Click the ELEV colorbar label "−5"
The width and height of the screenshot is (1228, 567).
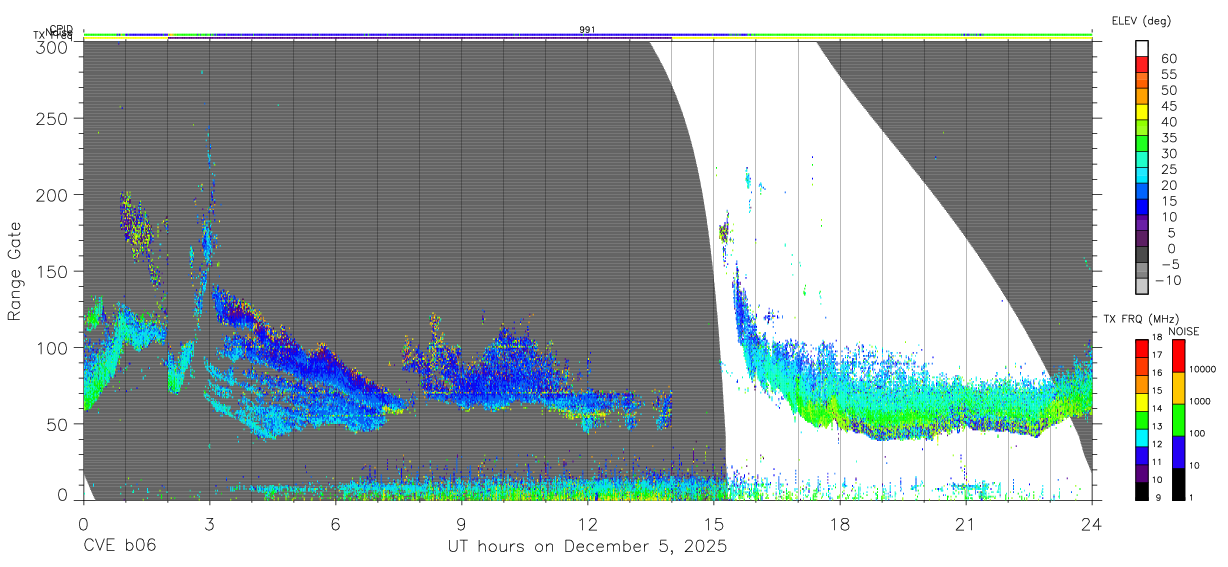(1170, 265)
